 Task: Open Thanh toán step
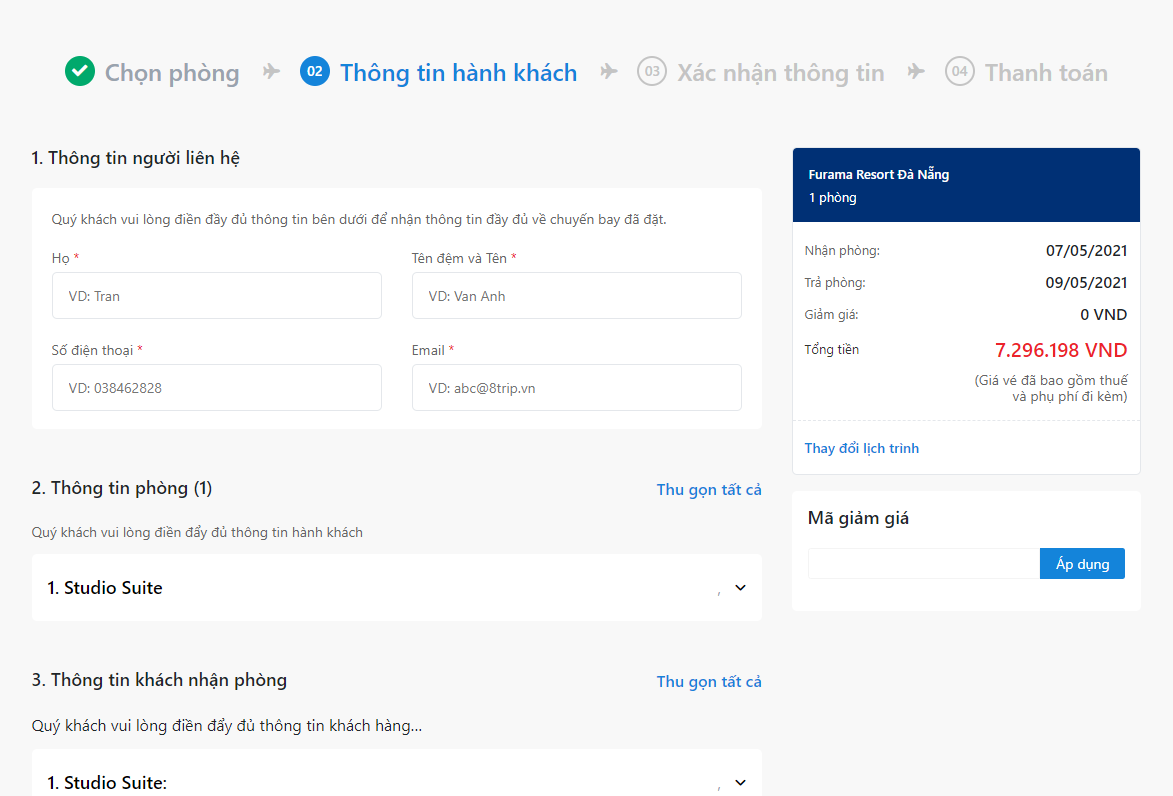(x=1046, y=73)
